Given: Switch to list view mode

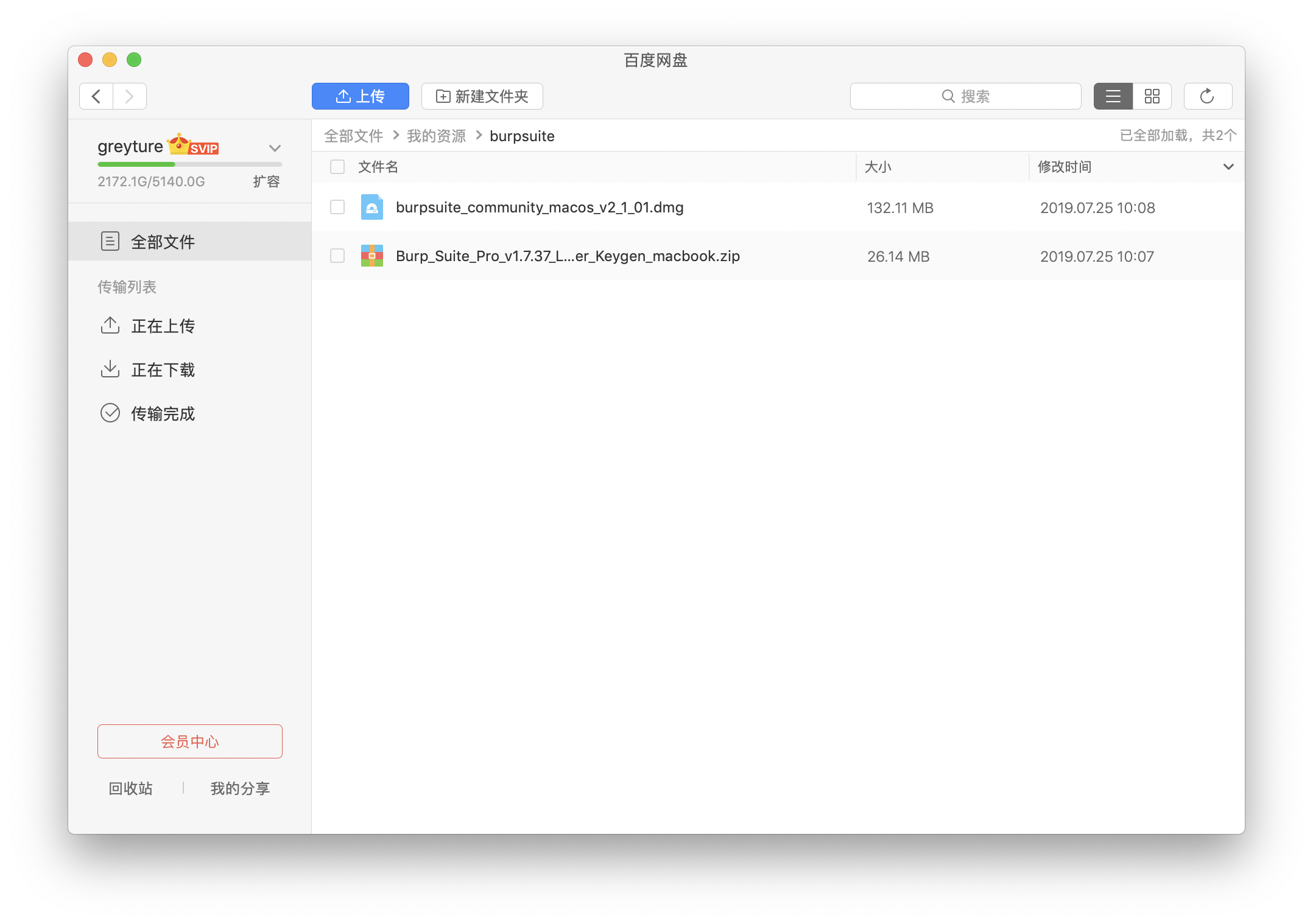Looking at the screenshot, I should tap(1113, 96).
